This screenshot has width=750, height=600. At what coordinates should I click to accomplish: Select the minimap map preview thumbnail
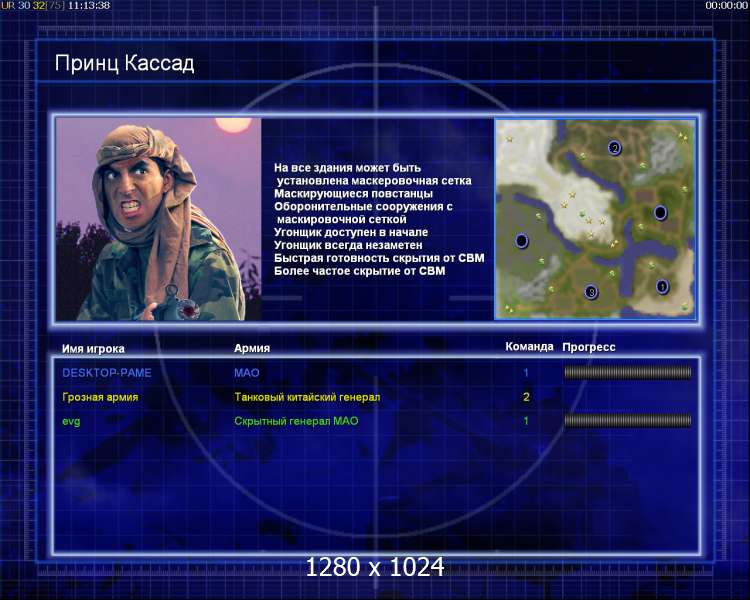pos(595,219)
